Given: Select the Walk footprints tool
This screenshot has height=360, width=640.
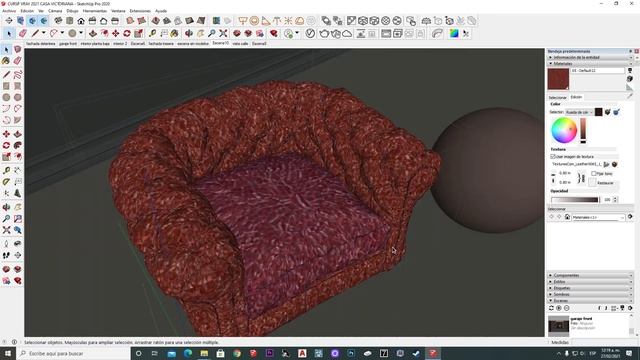Looking at the screenshot, I should 6,255.
